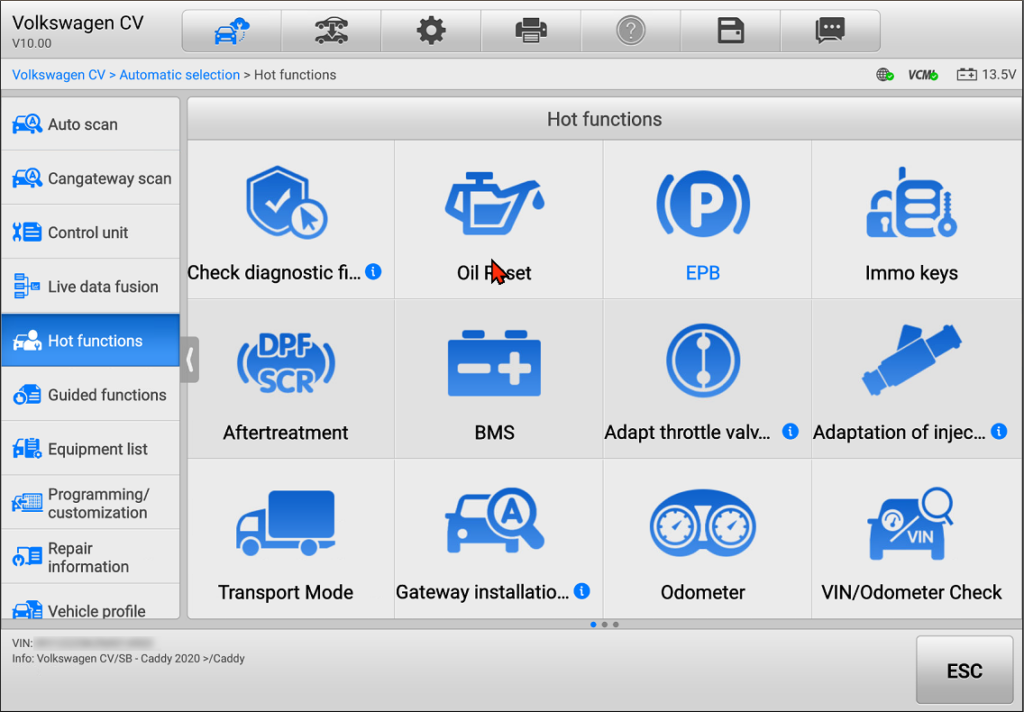
Task: Open BMS battery icon
Action: 494,363
